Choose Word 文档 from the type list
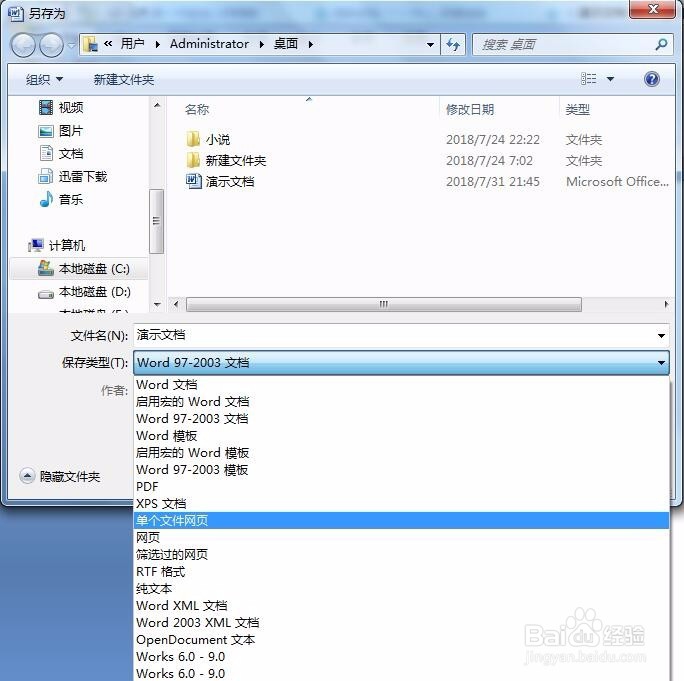The image size is (684, 681). coord(401,385)
